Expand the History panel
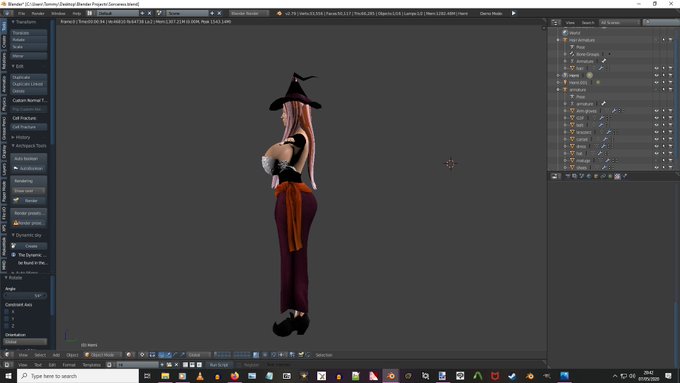680x383 pixels. (x=21, y=137)
